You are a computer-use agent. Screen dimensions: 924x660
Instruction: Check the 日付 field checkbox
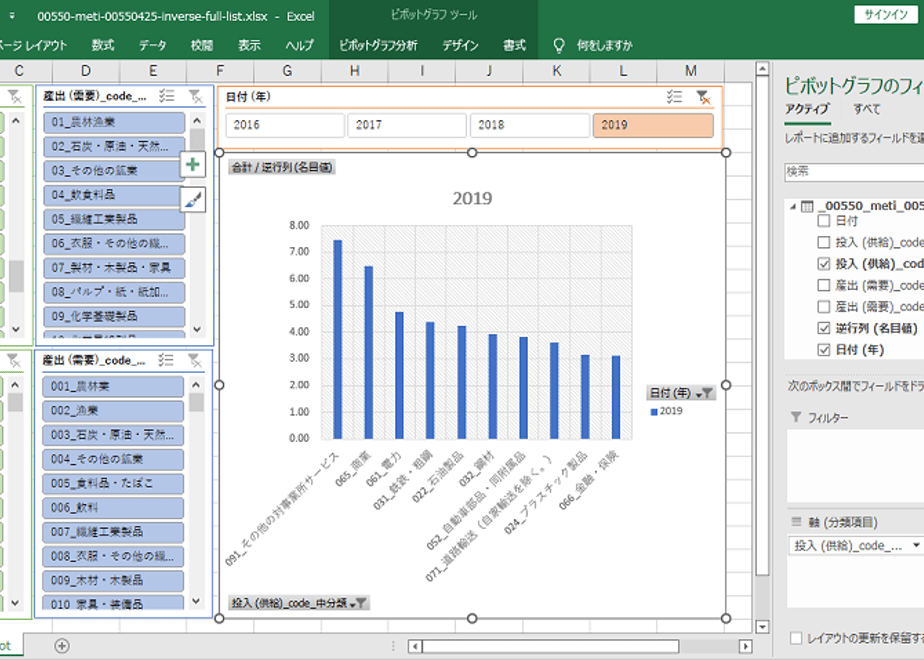824,221
